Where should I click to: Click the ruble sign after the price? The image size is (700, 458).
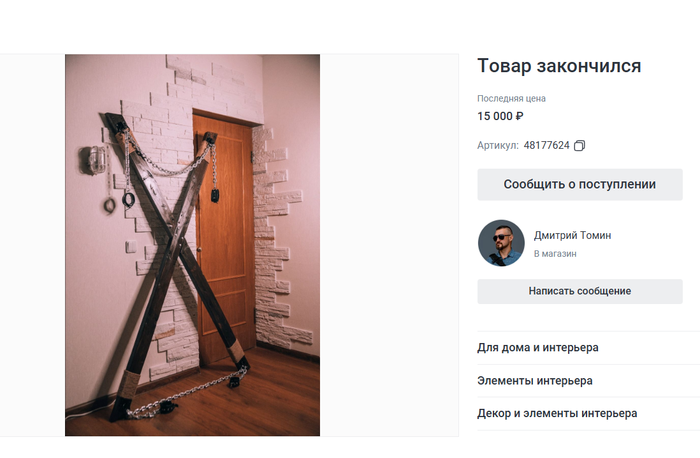pyautogui.click(x=519, y=116)
